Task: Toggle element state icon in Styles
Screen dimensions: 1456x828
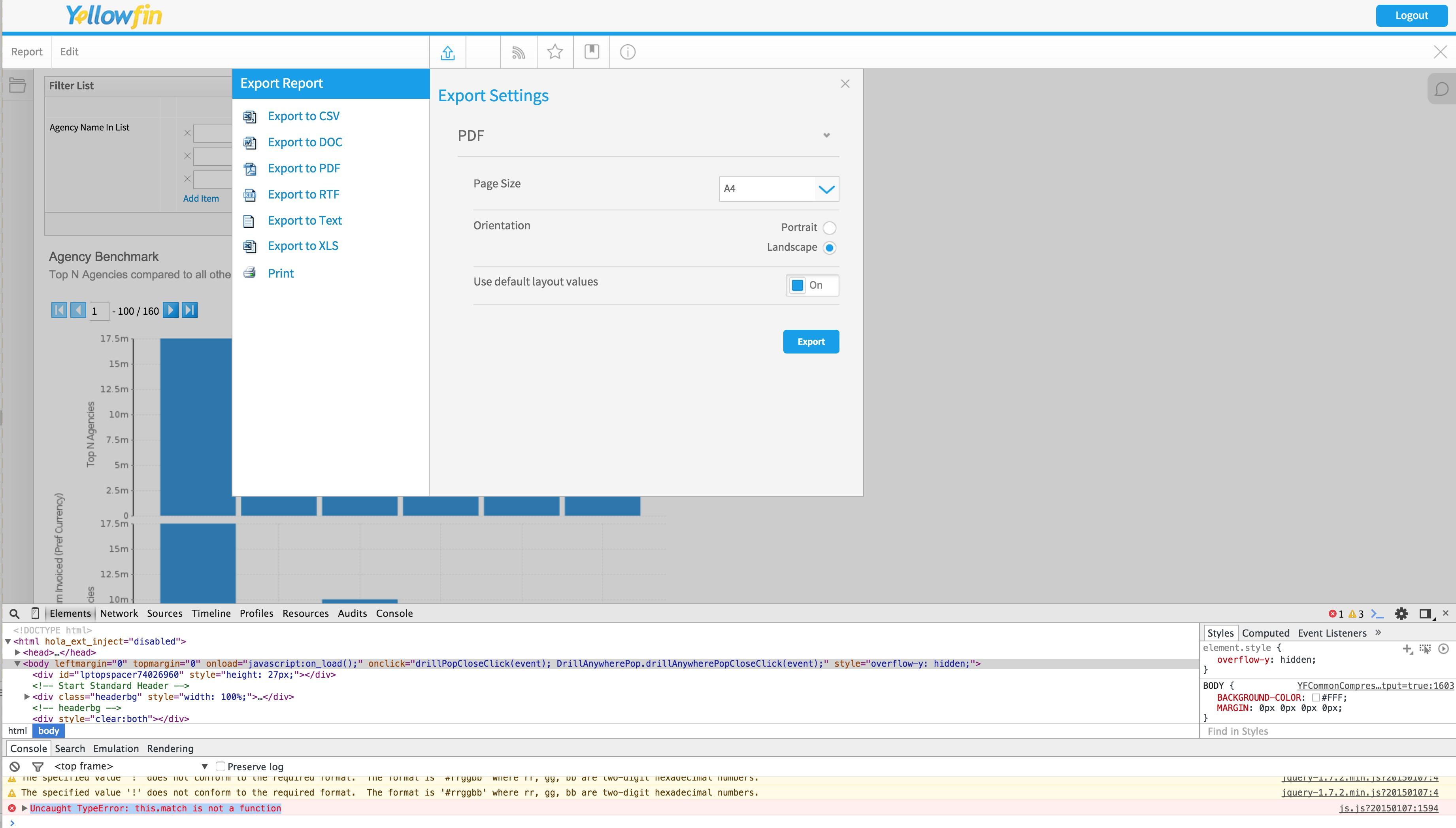Action: 1425,649
